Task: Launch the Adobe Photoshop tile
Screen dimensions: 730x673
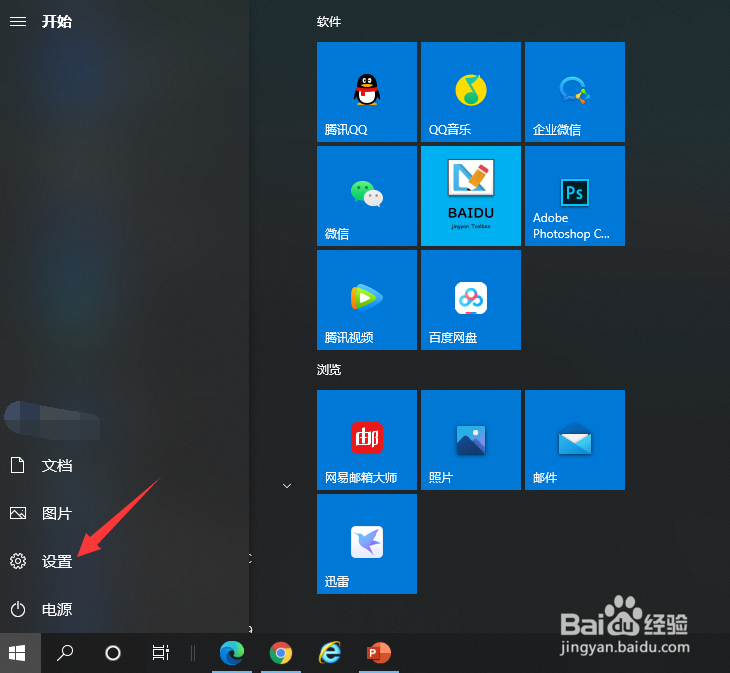Action: [575, 196]
